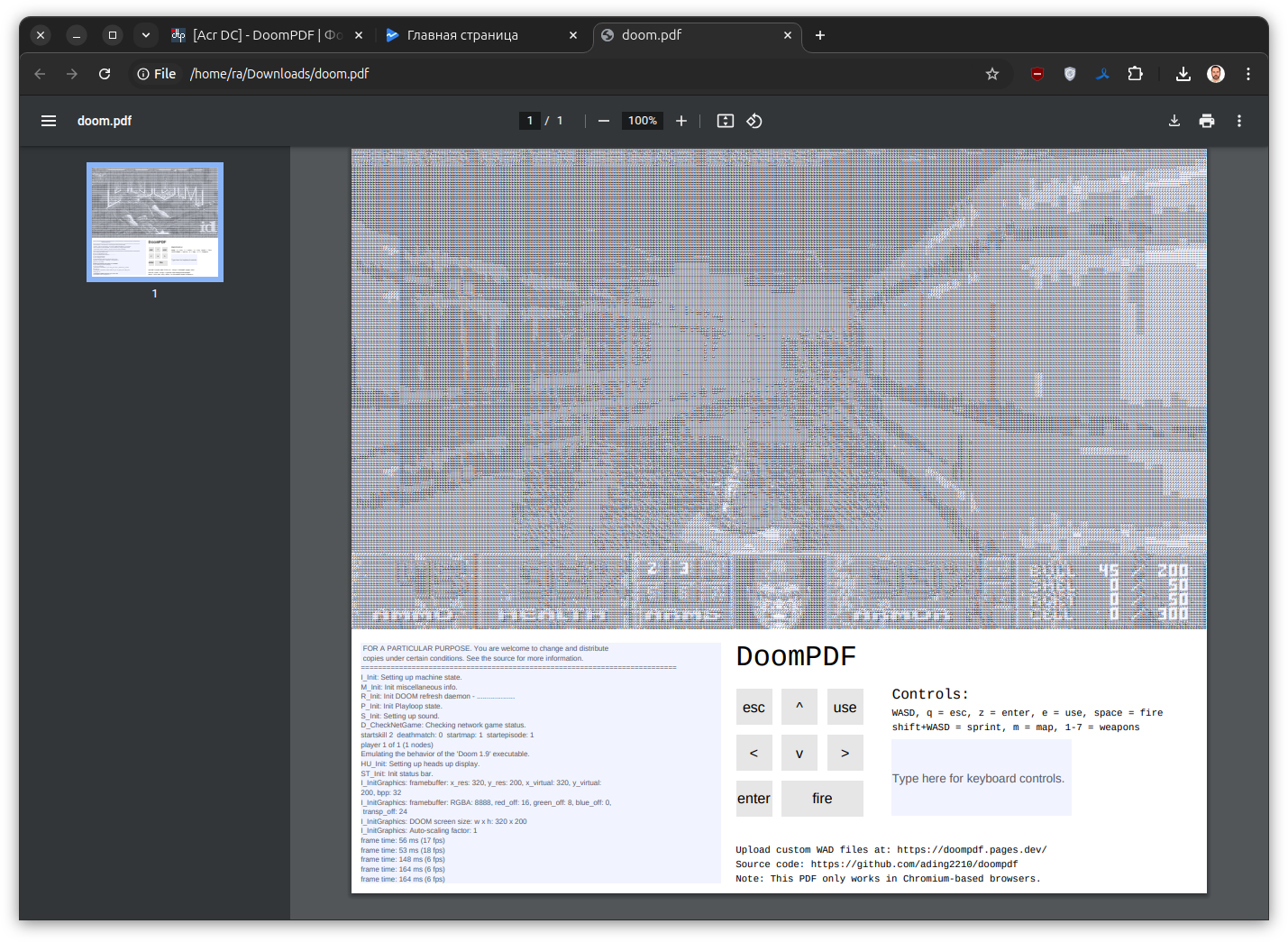1288x942 pixels.
Task: Close the Главная страница tab
Action: [573, 35]
